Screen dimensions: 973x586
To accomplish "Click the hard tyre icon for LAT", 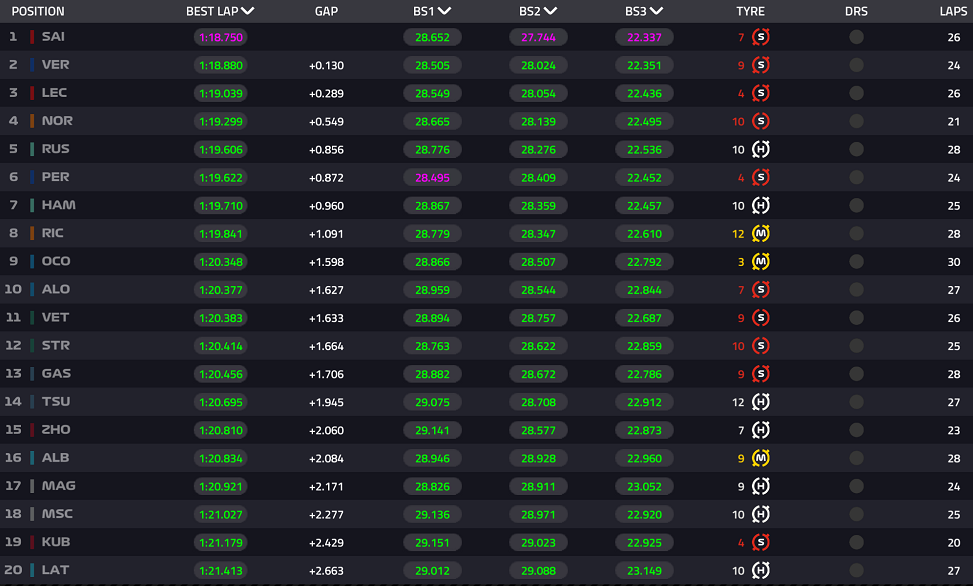I will pyautogui.click(x=761, y=570).
